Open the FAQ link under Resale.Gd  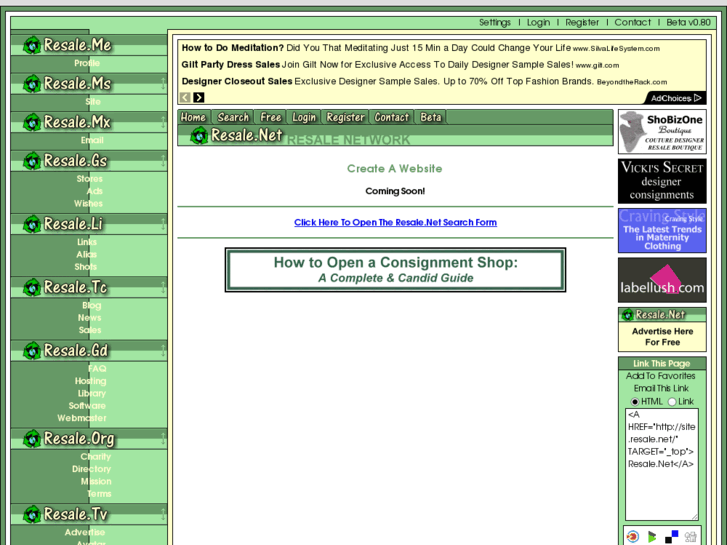point(97,369)
